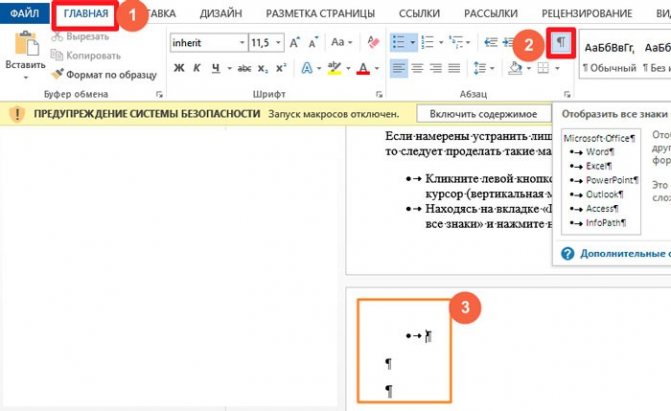Toggle bold Ж formatting

179,68
